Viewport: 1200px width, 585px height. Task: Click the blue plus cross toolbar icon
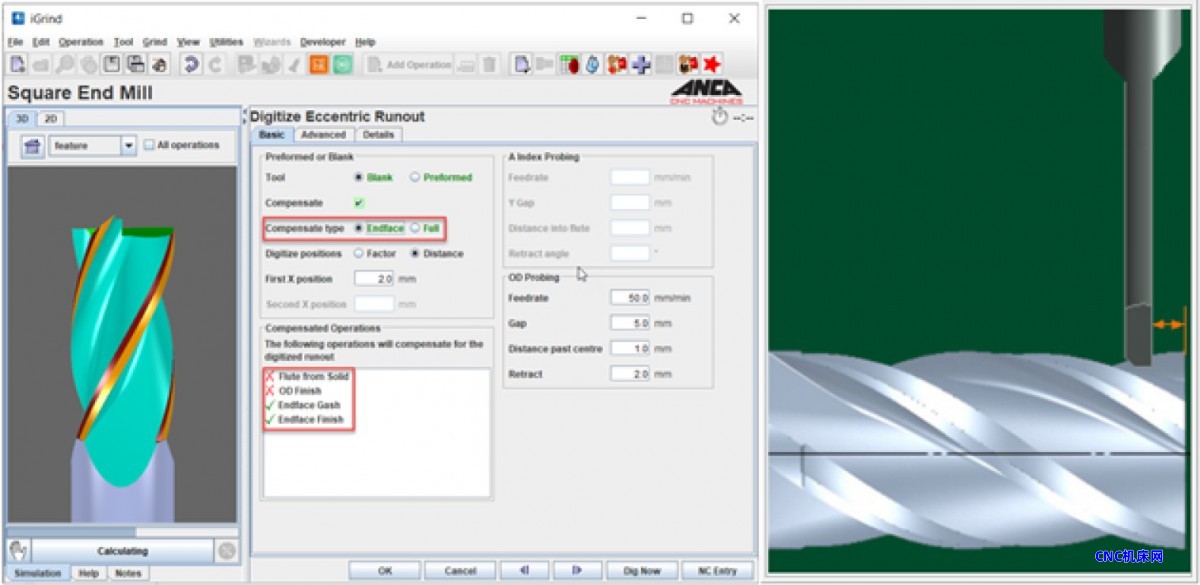[641, 64]
